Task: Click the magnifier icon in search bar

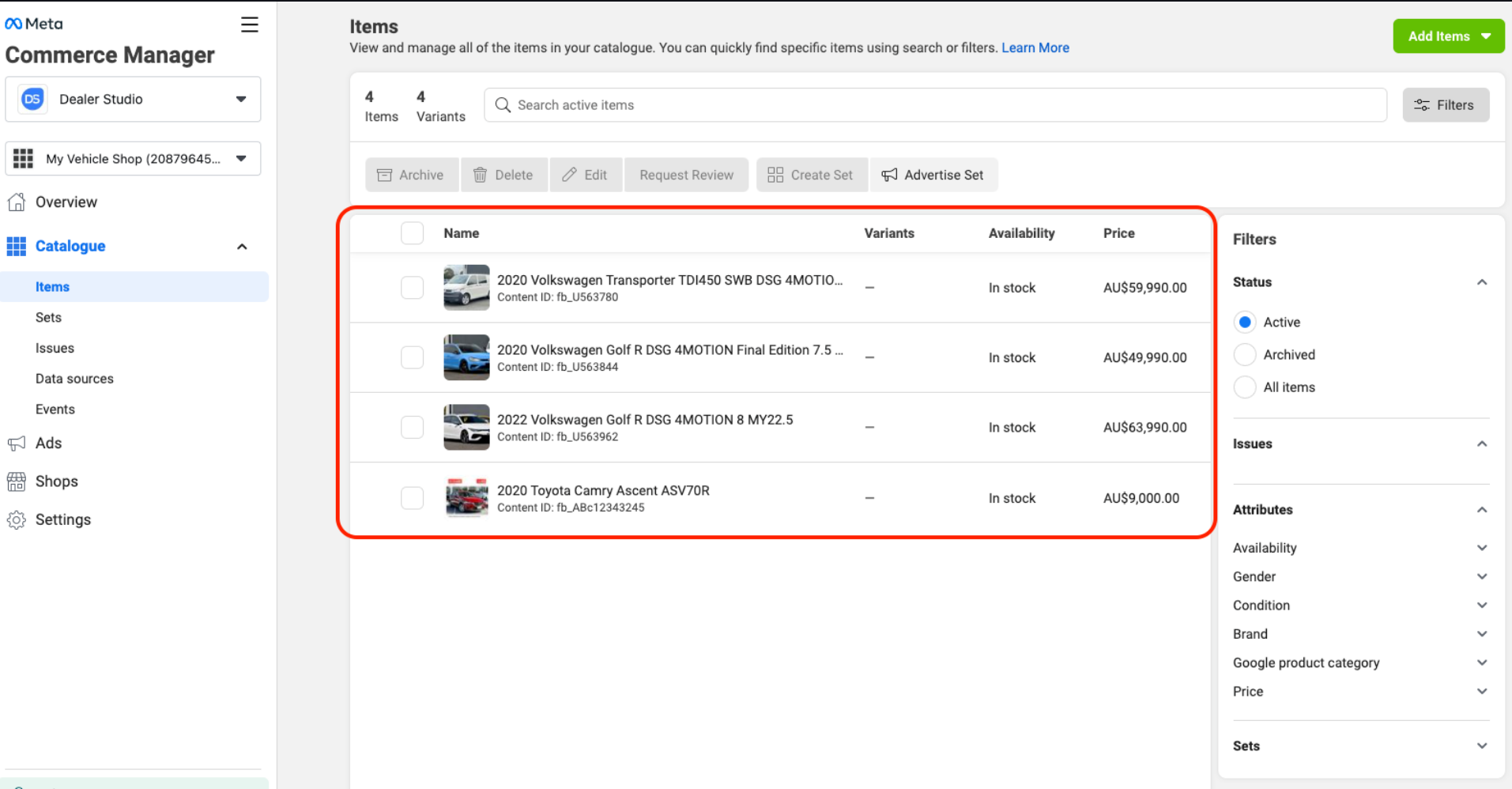Action: pyautogui.click(x=503, y=105)
